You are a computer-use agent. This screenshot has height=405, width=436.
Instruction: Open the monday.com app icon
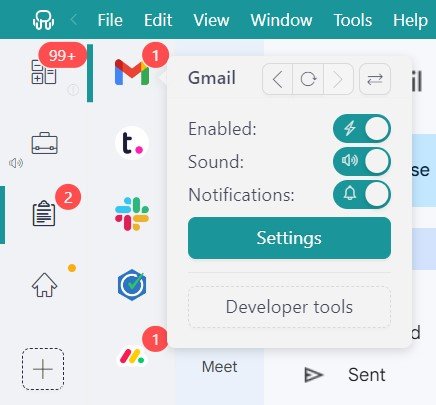[x=132, y=357]
